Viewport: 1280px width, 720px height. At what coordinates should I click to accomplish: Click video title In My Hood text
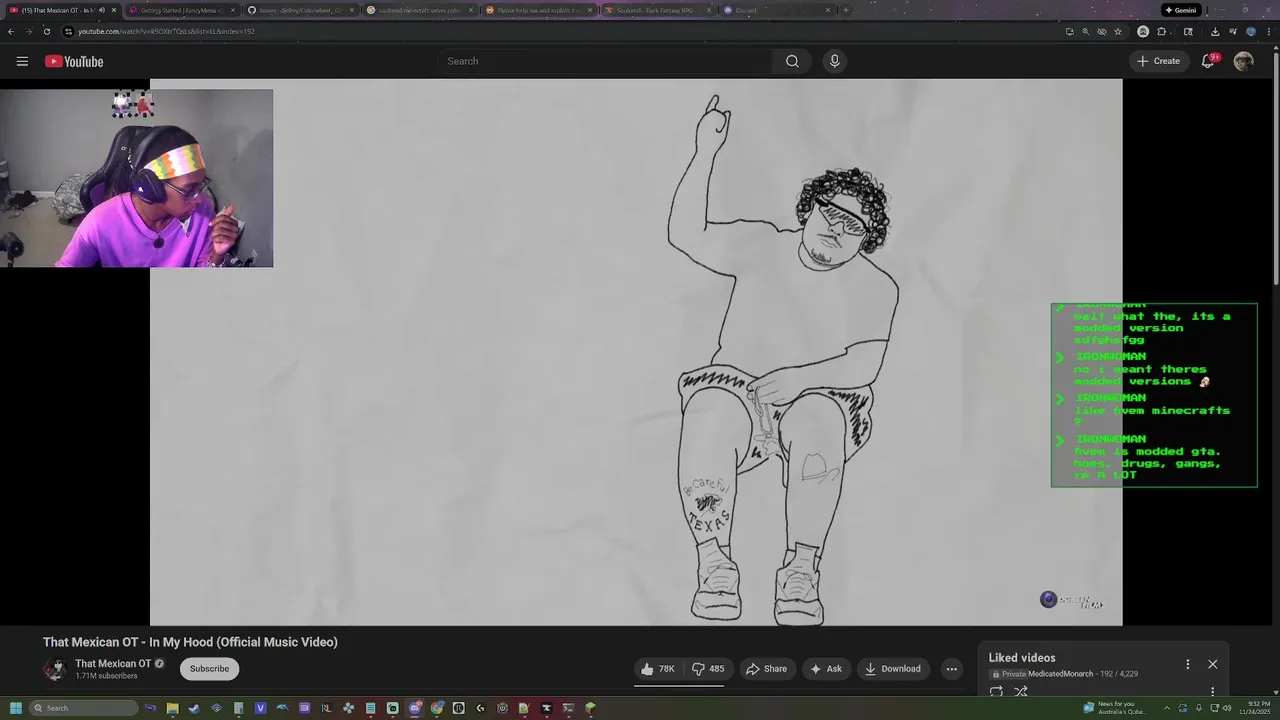tap(190, 642)
